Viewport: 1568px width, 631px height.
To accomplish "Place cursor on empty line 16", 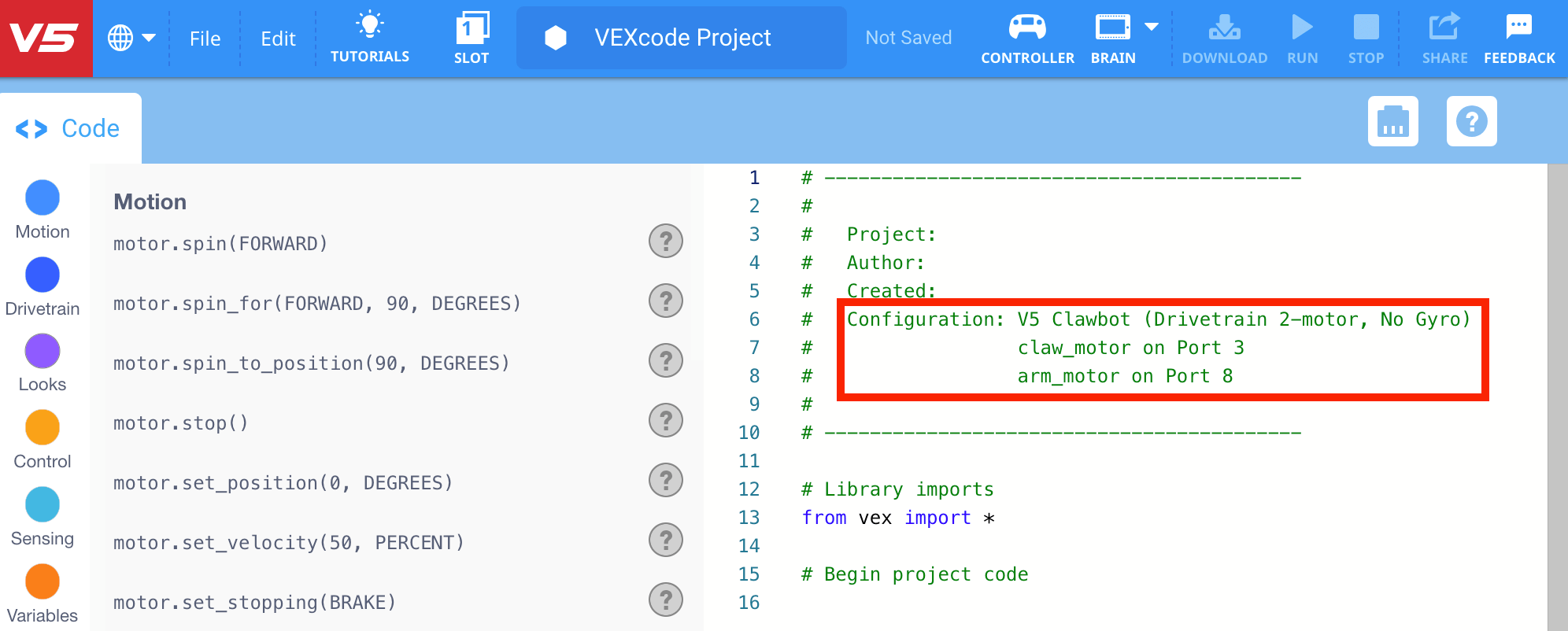I will coord(1173,603).
